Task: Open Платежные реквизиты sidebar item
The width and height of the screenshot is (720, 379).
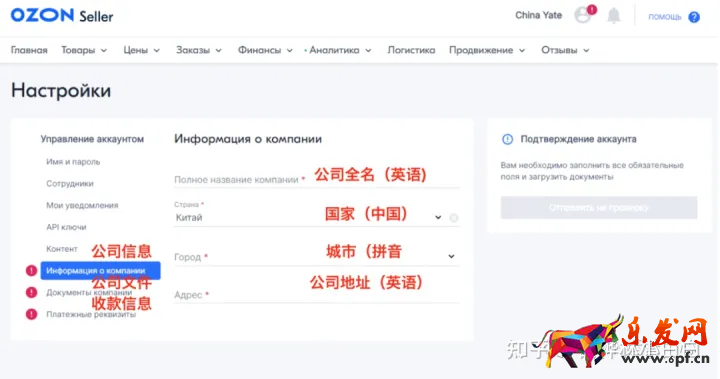Action: [91, 315]
